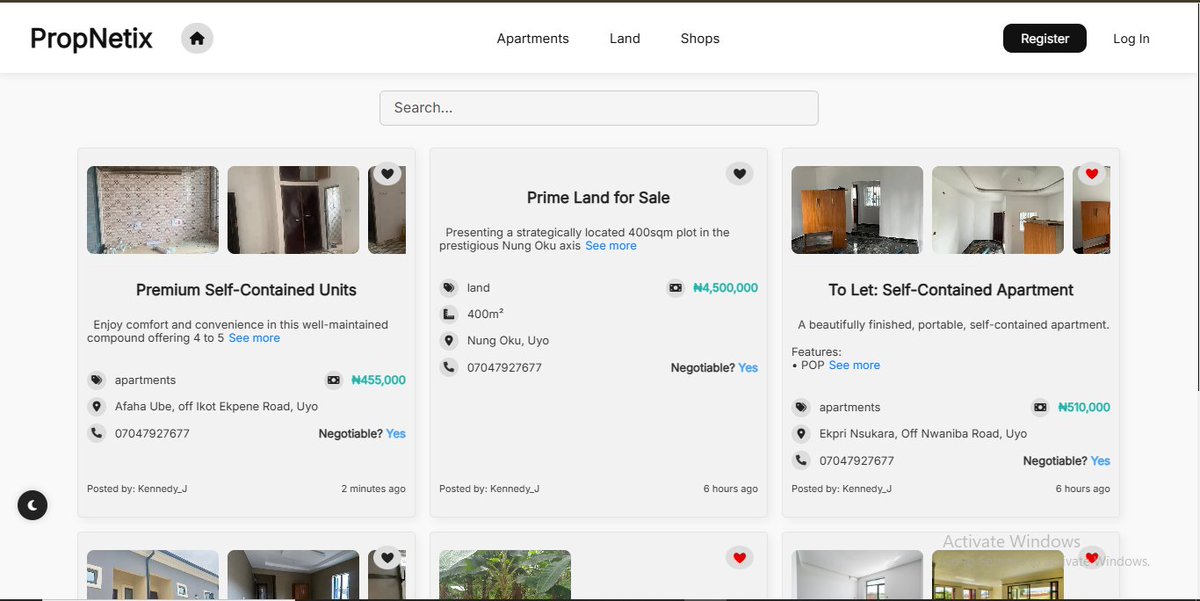Click the tag icon beside 'land'
This screenshot has width=1200, height=601.
pos(449,288)
